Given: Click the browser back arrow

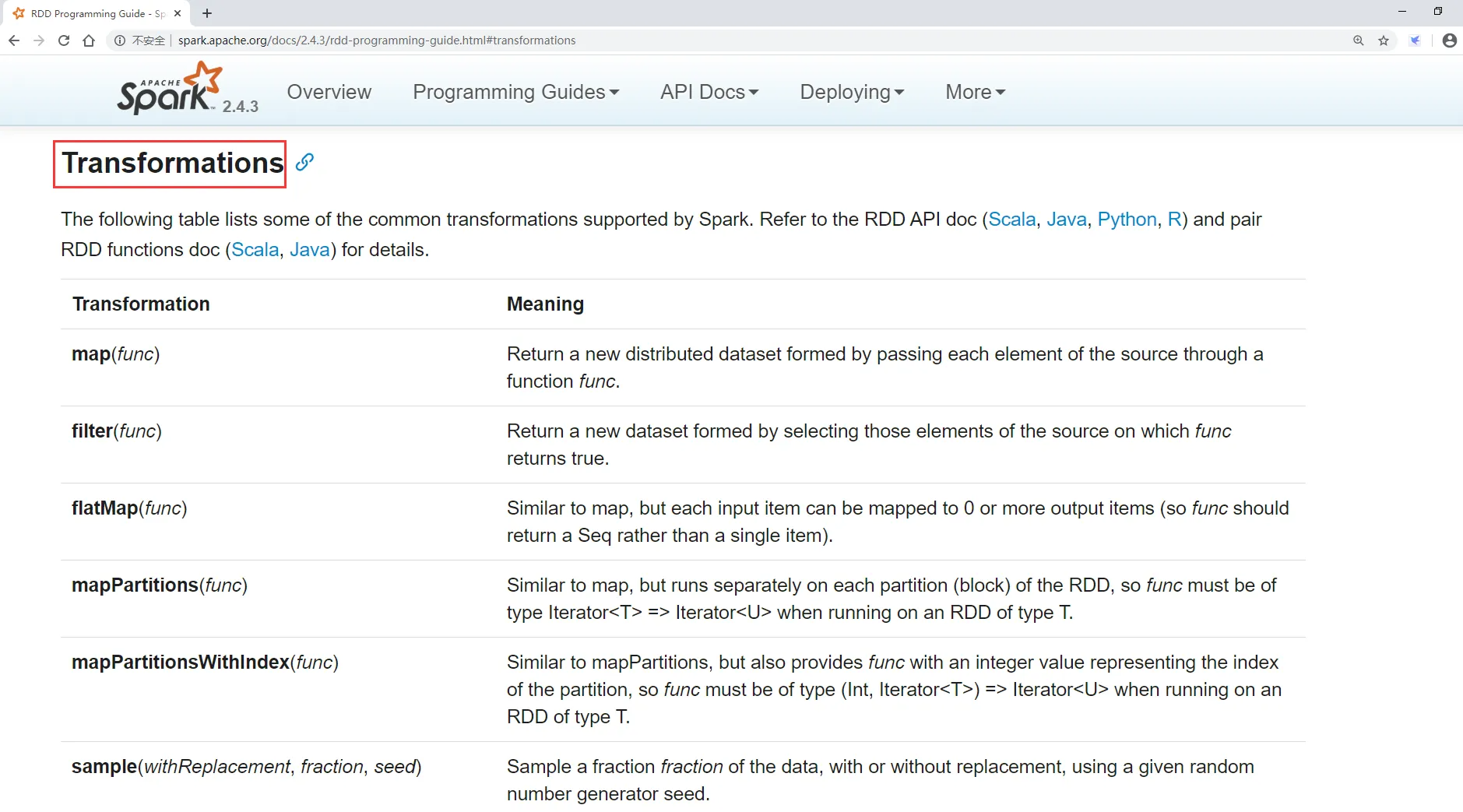Looking at the screenshot, I should coord(14,40).
